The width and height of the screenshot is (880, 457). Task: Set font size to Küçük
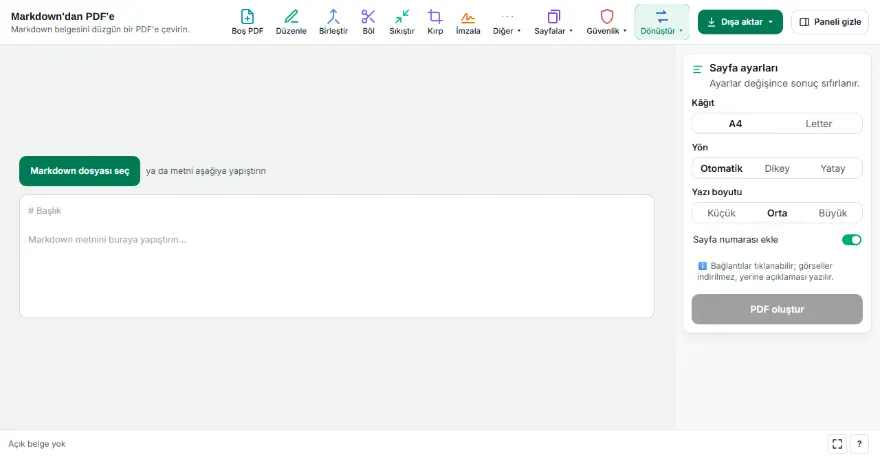(x=721, y=213)
